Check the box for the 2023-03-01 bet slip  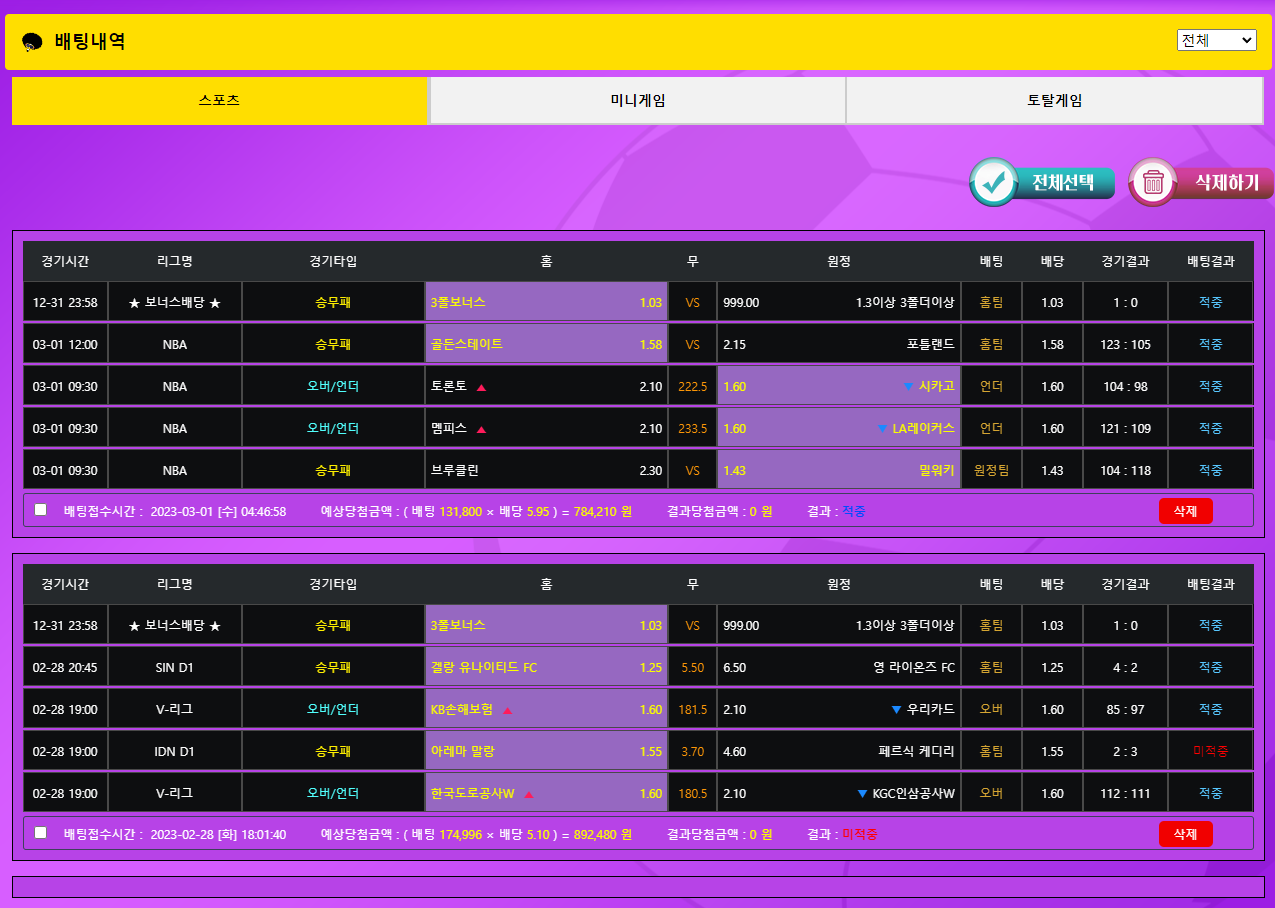41,510
